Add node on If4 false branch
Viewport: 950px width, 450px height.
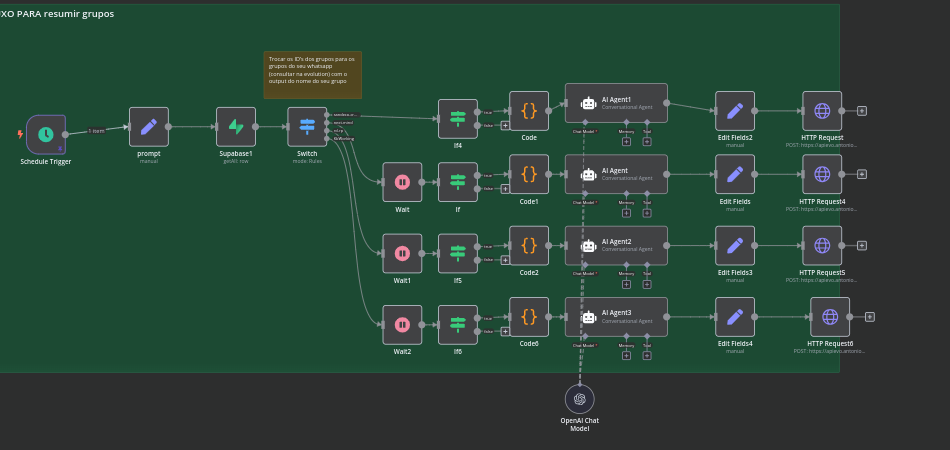(x=505, y=126)
